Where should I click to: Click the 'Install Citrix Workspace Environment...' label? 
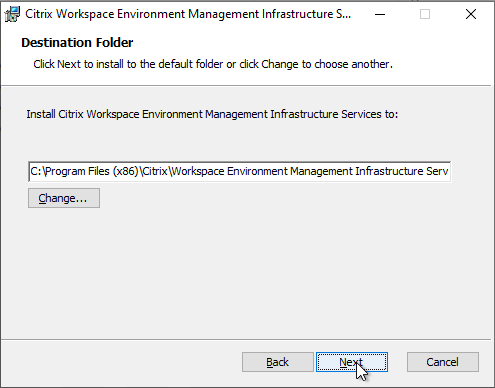pyautogui.click(x=212, y=114)
